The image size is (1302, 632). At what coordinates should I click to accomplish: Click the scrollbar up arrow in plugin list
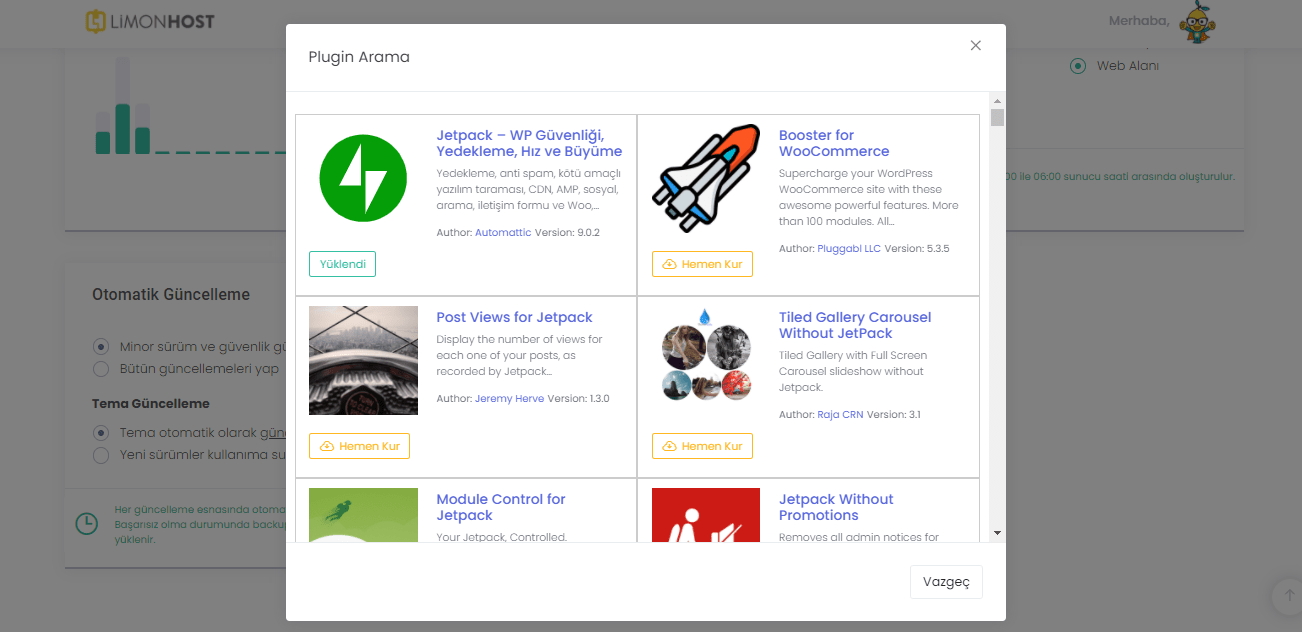click(x=997, y=100)
